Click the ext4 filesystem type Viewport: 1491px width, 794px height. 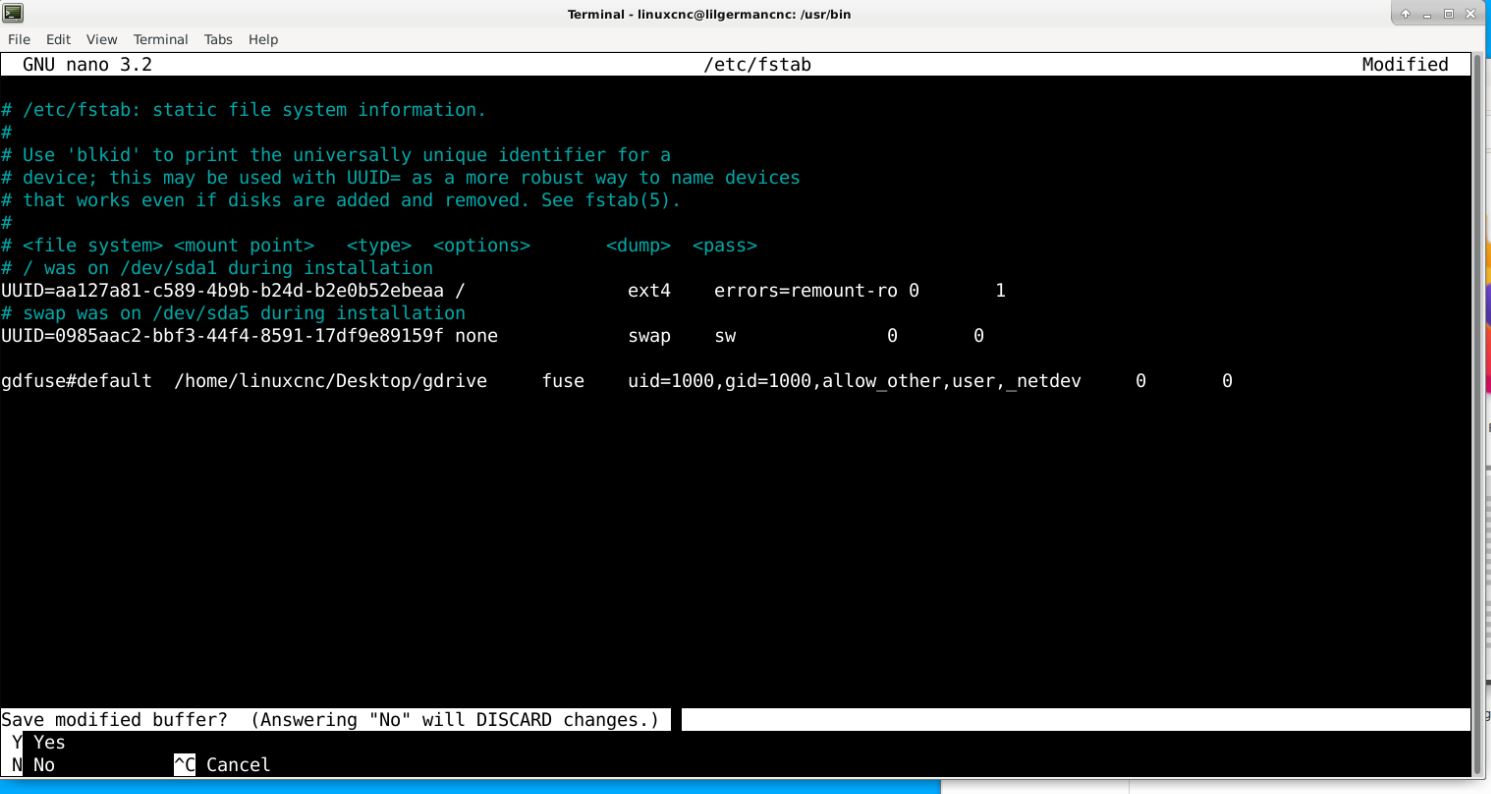click(649, 291)
